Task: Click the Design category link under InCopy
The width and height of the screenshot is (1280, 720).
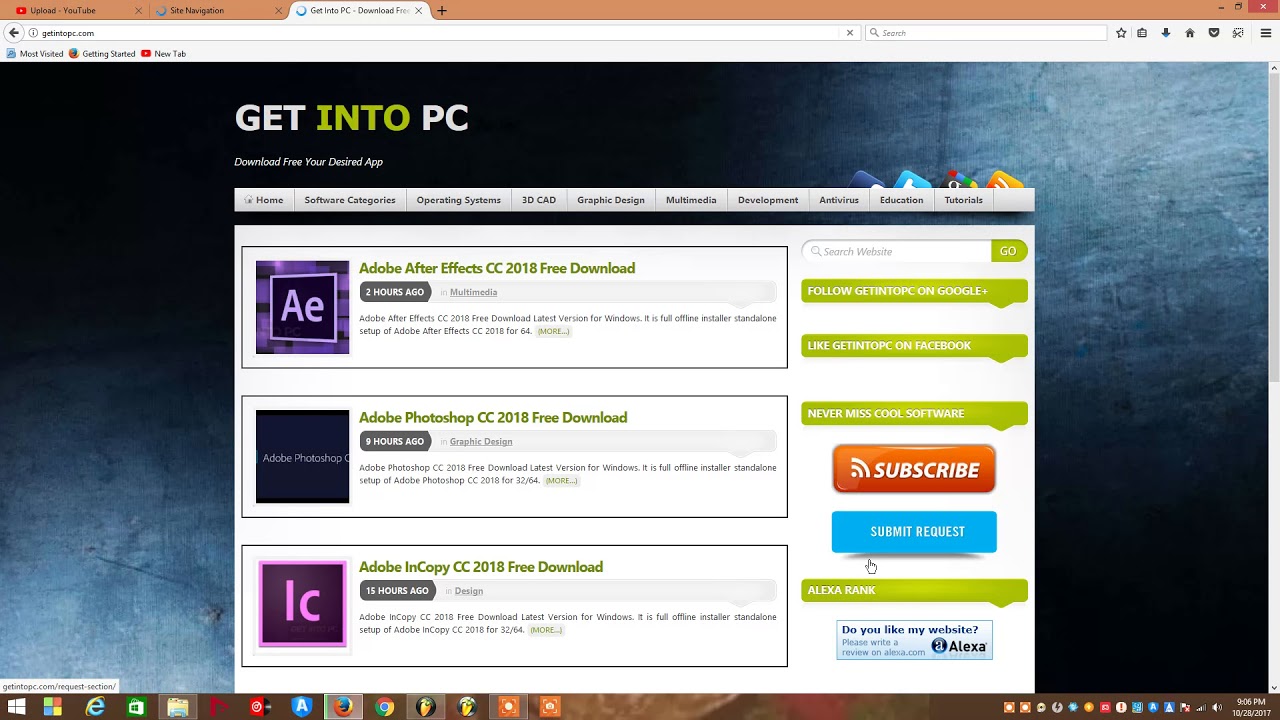Action: (469, 591)
